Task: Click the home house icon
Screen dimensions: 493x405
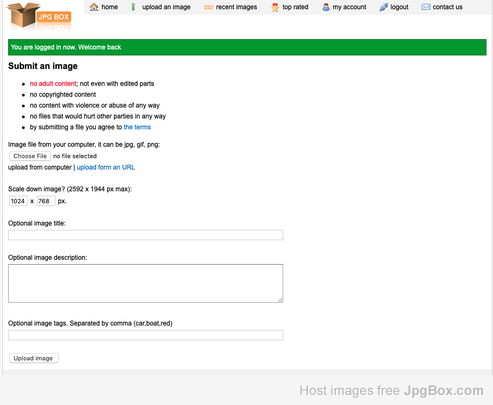Action: click(94, 7)
